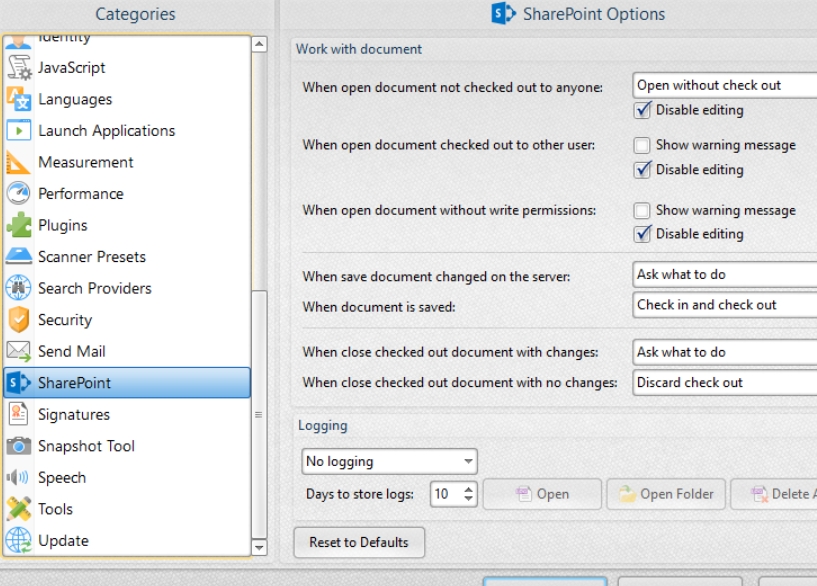Image resolution: width=817 pixels, height=586 pixels.
Task: Click the Speech speaker icon
Action: (x=18, y=477)
